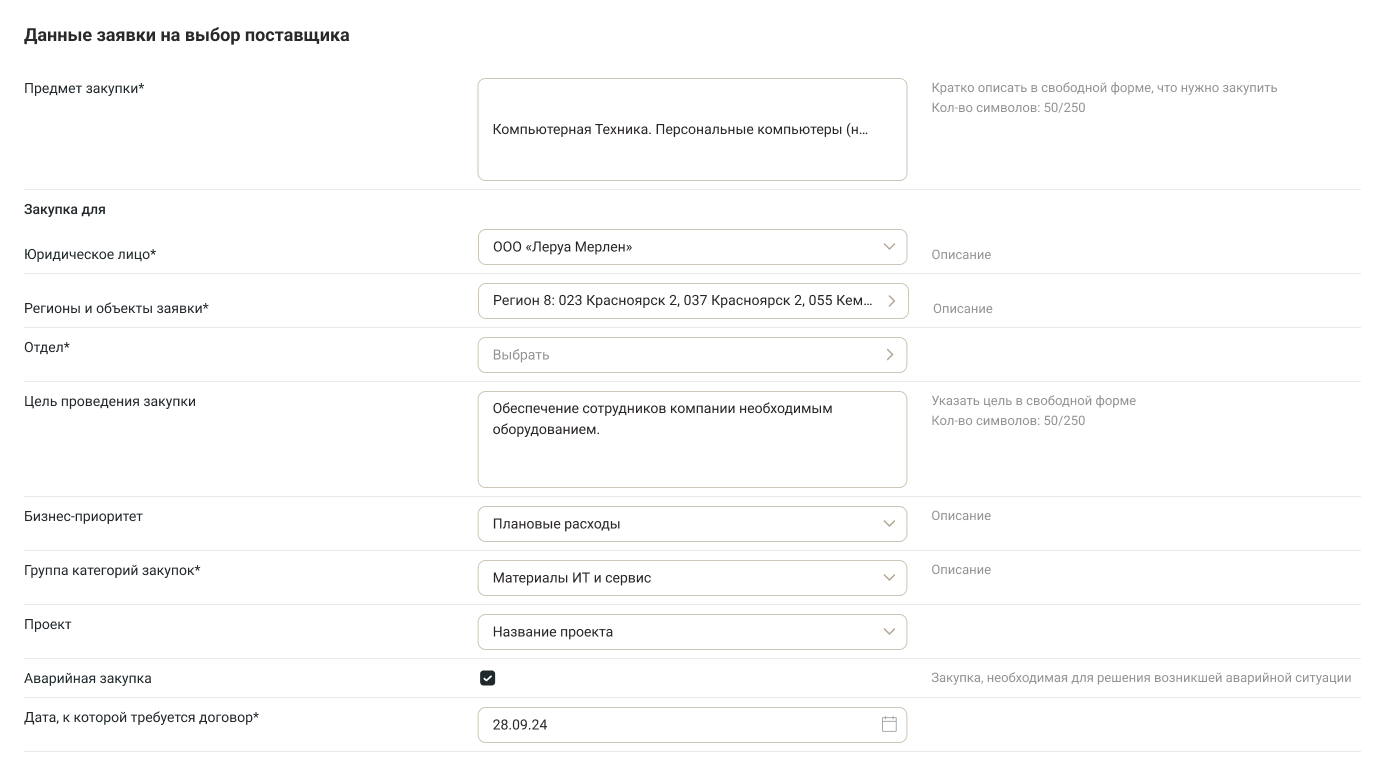This screenshot has height=776, width=1385.
Task: Expand the Бизнес-приоритет dropdown arrow
Action: [889, 524]
